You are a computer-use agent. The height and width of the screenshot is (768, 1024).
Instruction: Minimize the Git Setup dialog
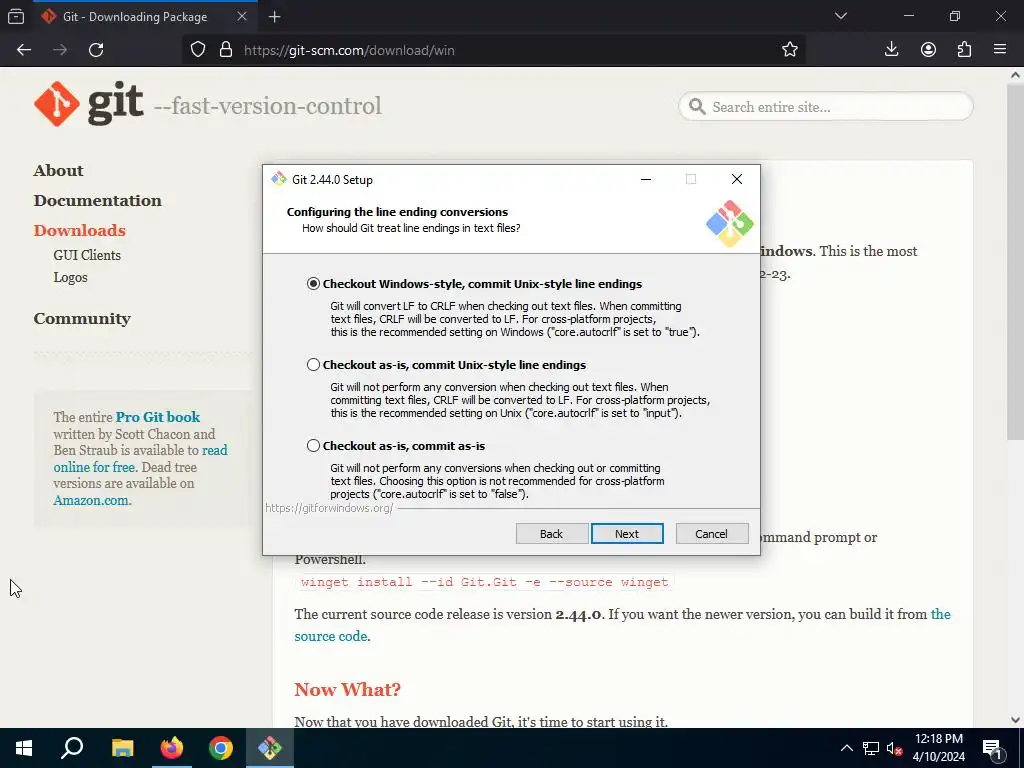click(x=646, y=179)
